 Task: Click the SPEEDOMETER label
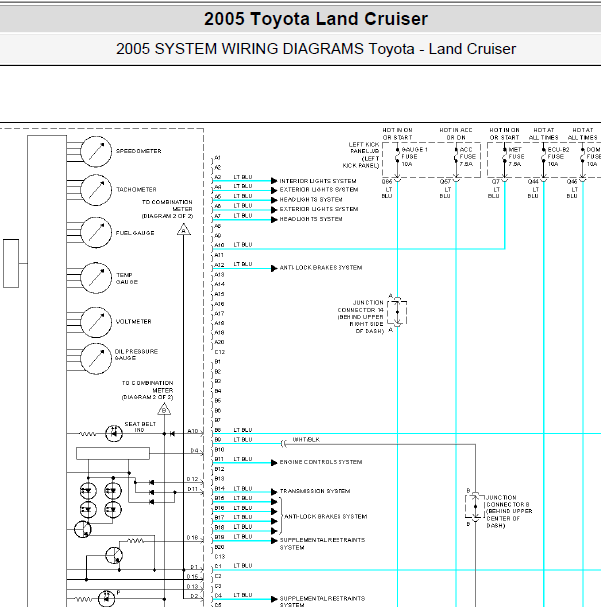click(139, 151)
